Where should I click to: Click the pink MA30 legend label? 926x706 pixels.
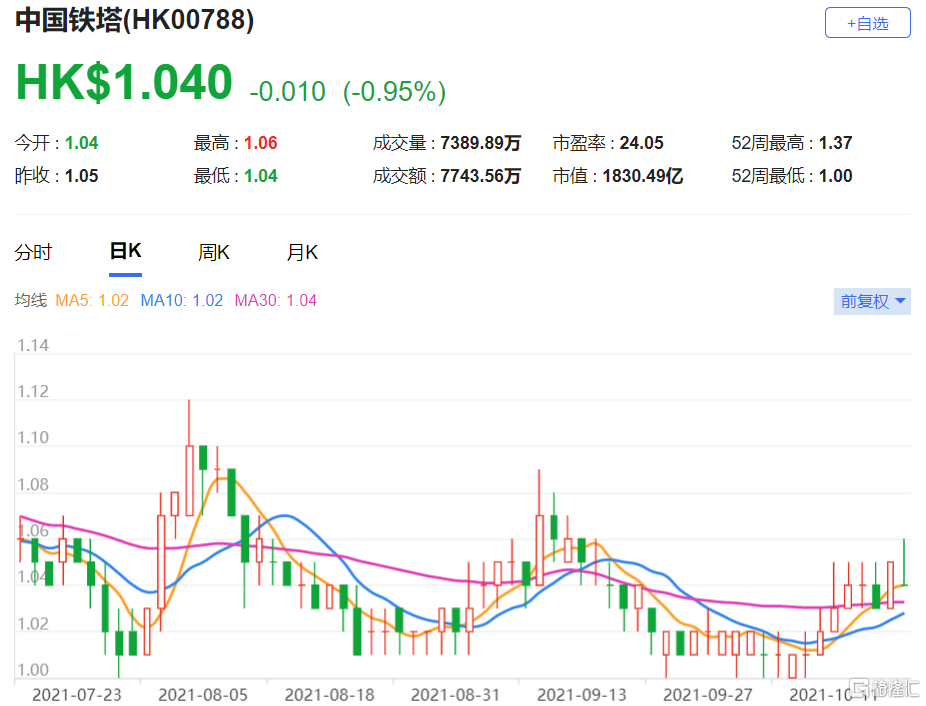275,300
